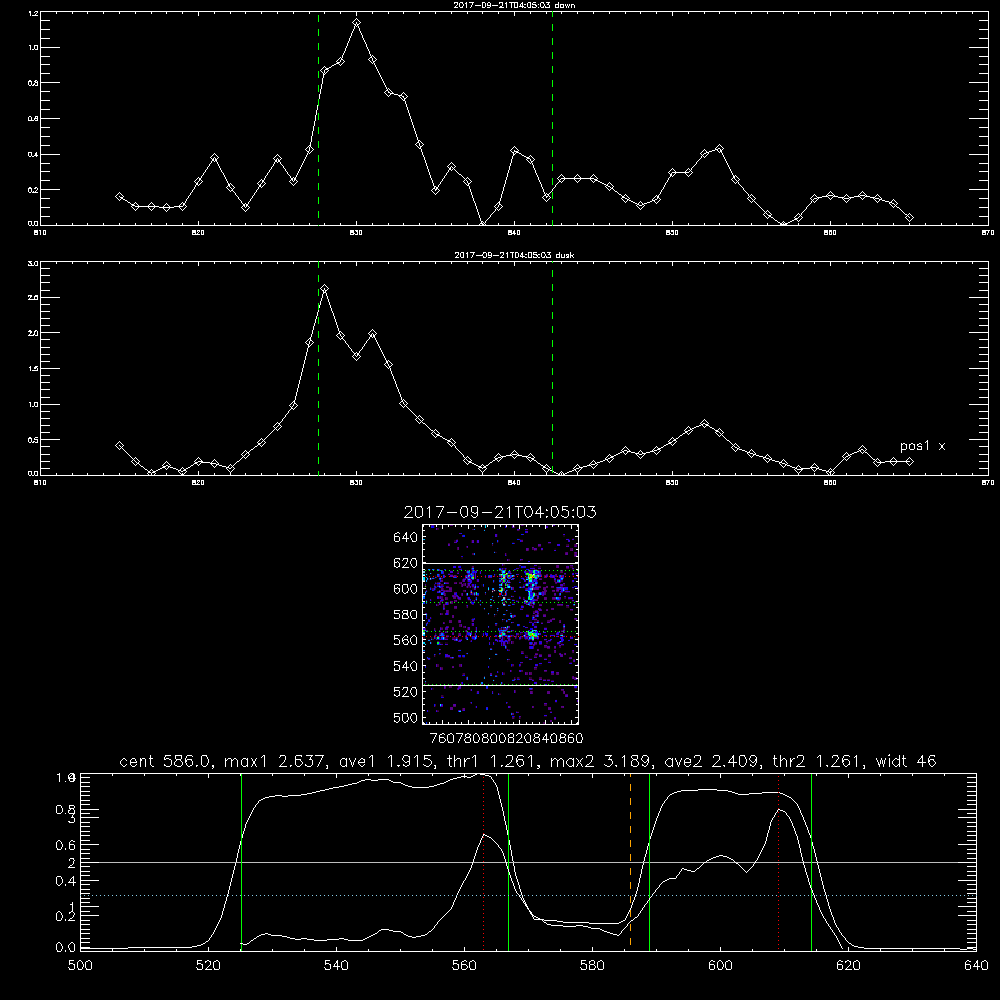Click the '600' x-axis label of bottom plot
This screenshot has height=1000, width=1000.
720,966
